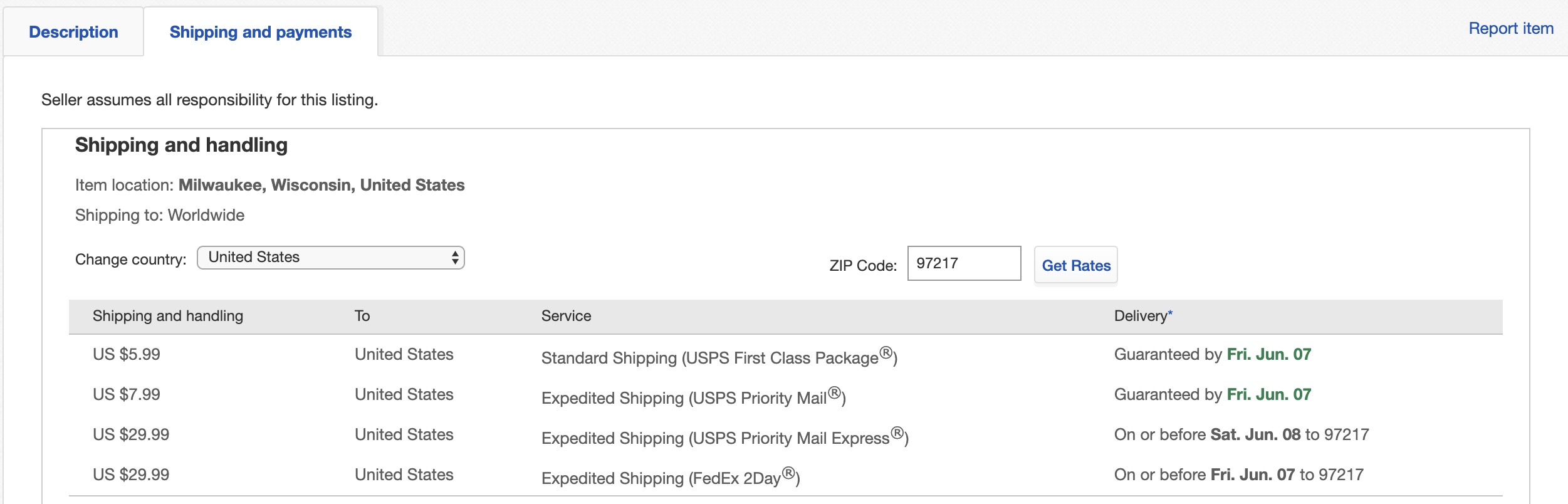Screen dimensions: 1568x504
Task: Open the Change country dropdown
Action: click(x=330, y=258)
